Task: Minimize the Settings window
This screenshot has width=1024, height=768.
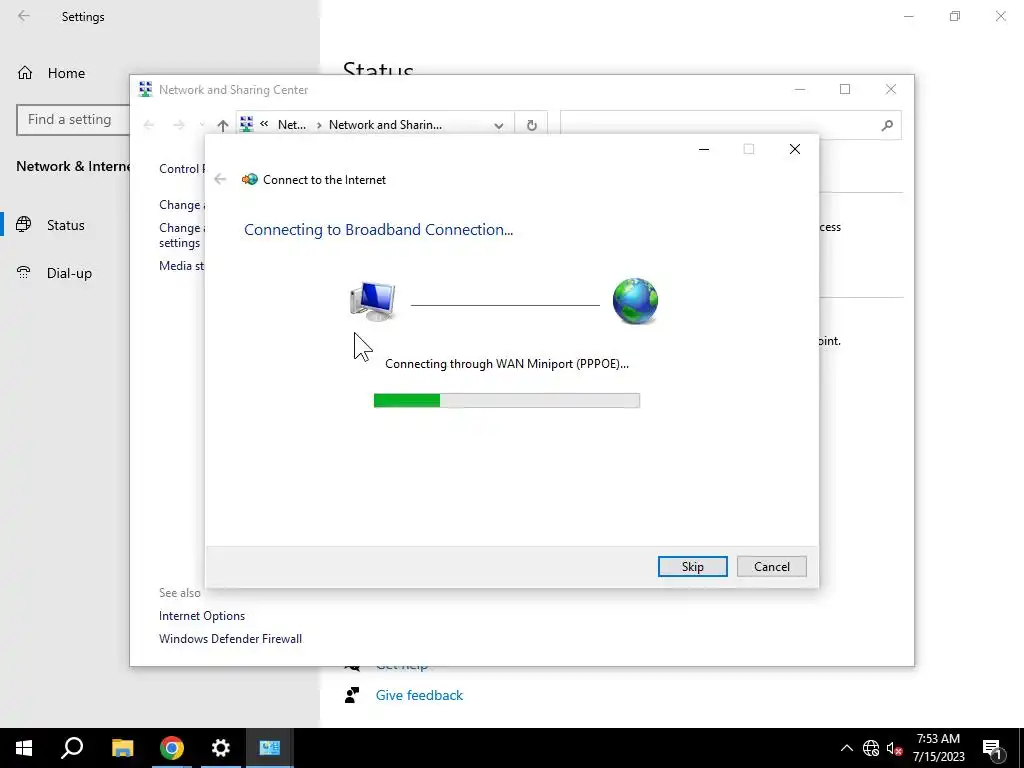Action: (x=908, y=16)
